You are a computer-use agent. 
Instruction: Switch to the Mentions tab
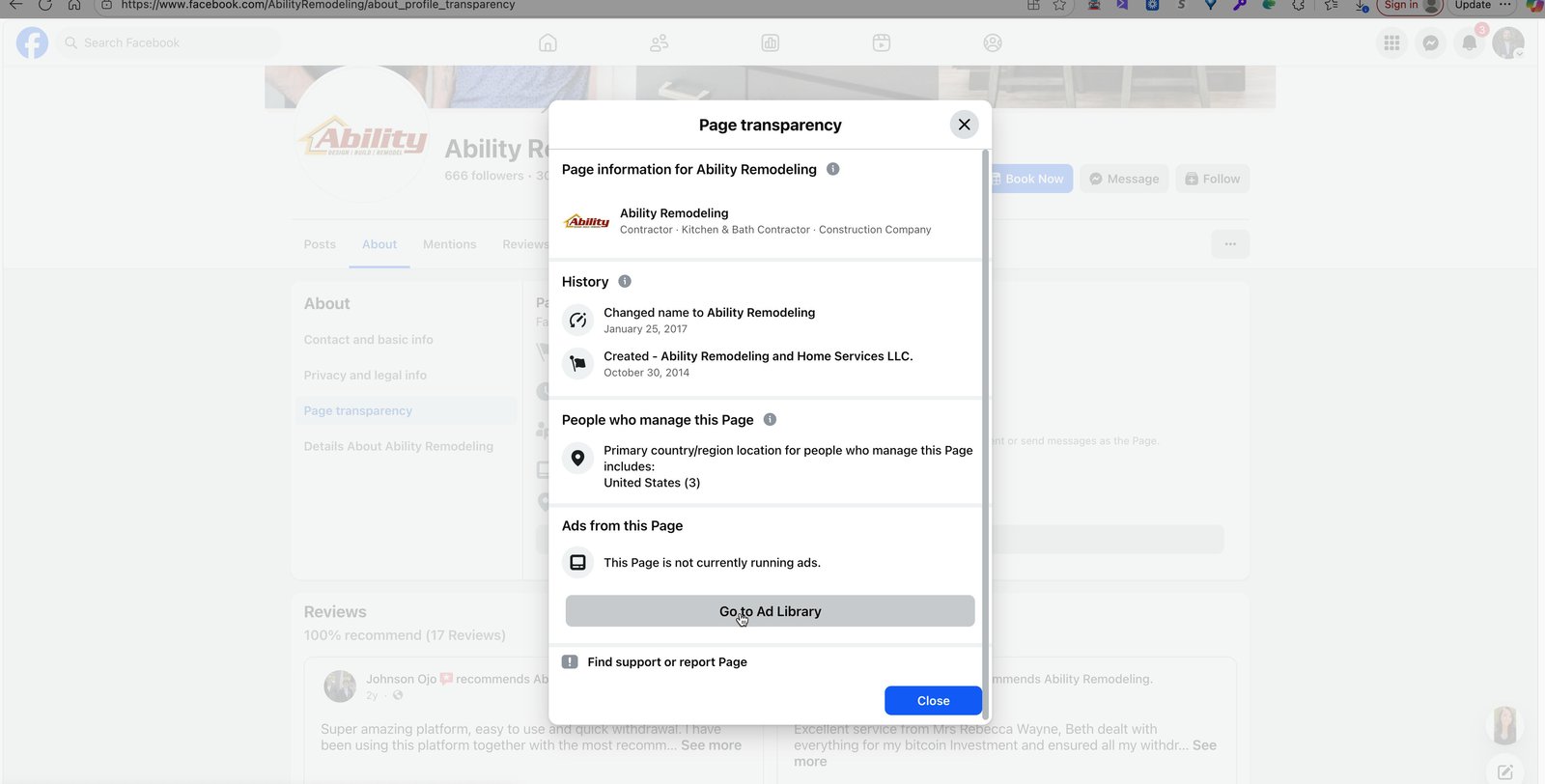pyautogui.click(x=449, y=244)
